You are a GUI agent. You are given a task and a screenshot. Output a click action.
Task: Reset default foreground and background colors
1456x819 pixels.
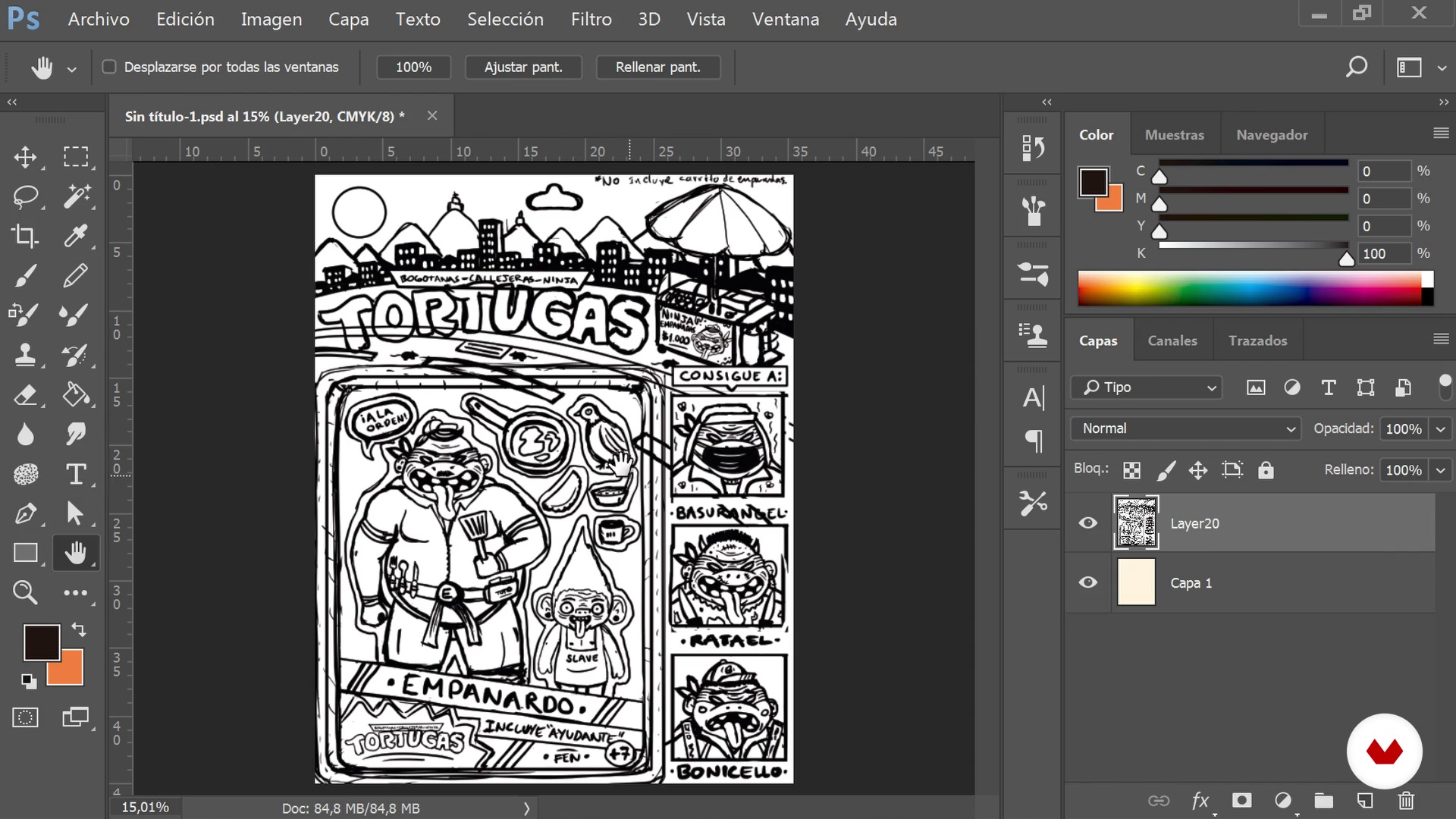[x=29, y=681]
